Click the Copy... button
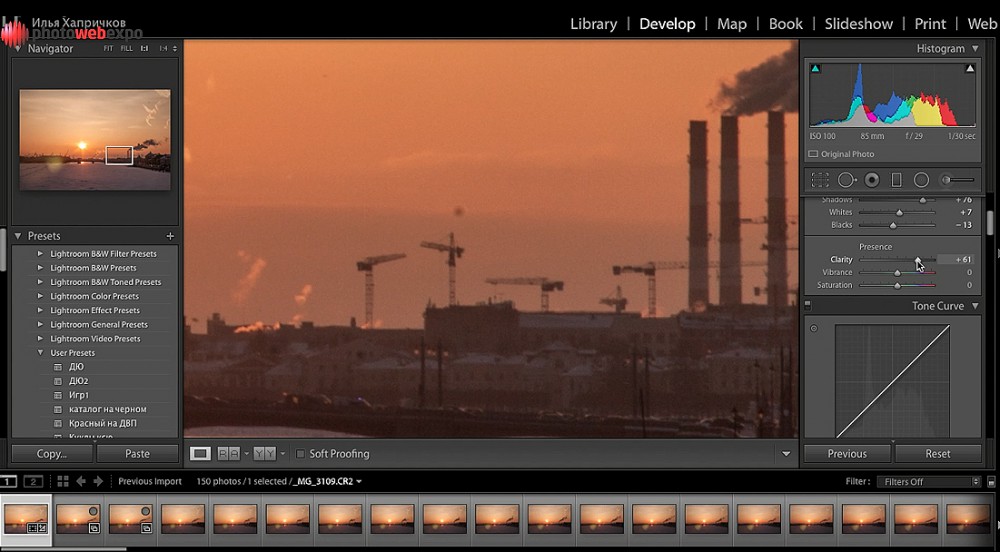Viewport: 1000px width, 552px height. pyautogui.click(x=51, y=454)
